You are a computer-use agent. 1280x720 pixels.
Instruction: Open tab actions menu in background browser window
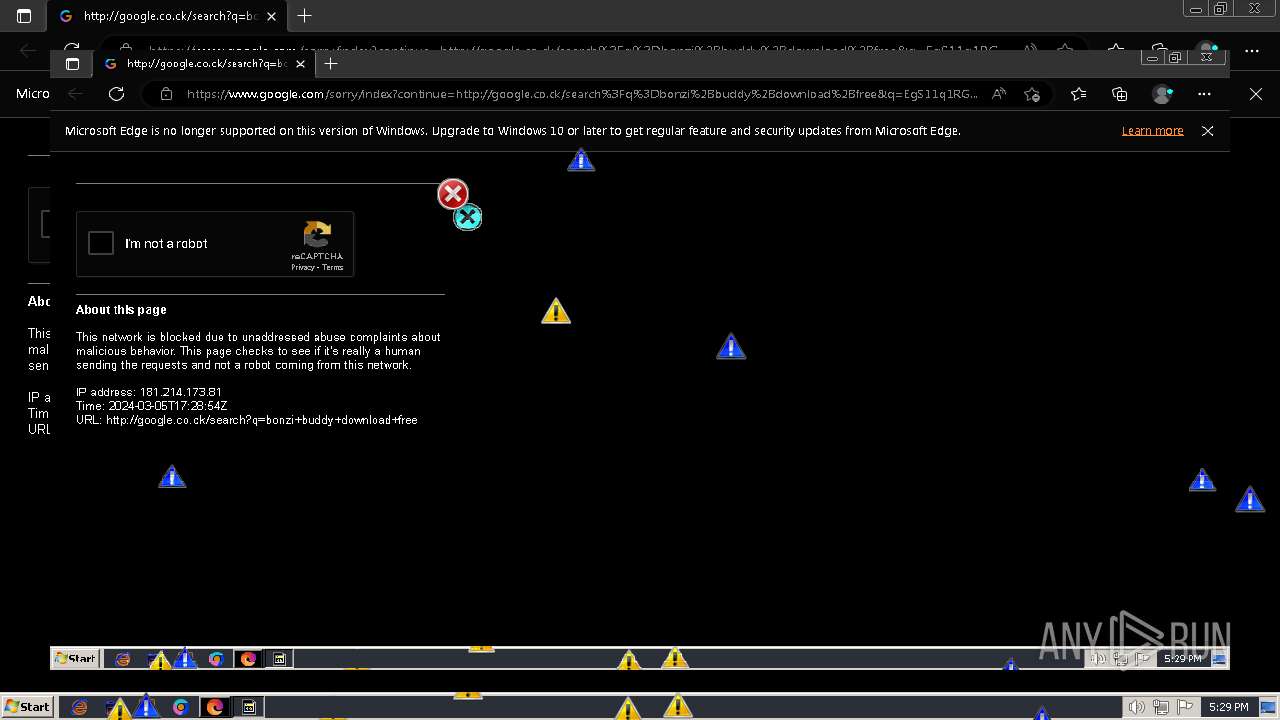(24, 16)
